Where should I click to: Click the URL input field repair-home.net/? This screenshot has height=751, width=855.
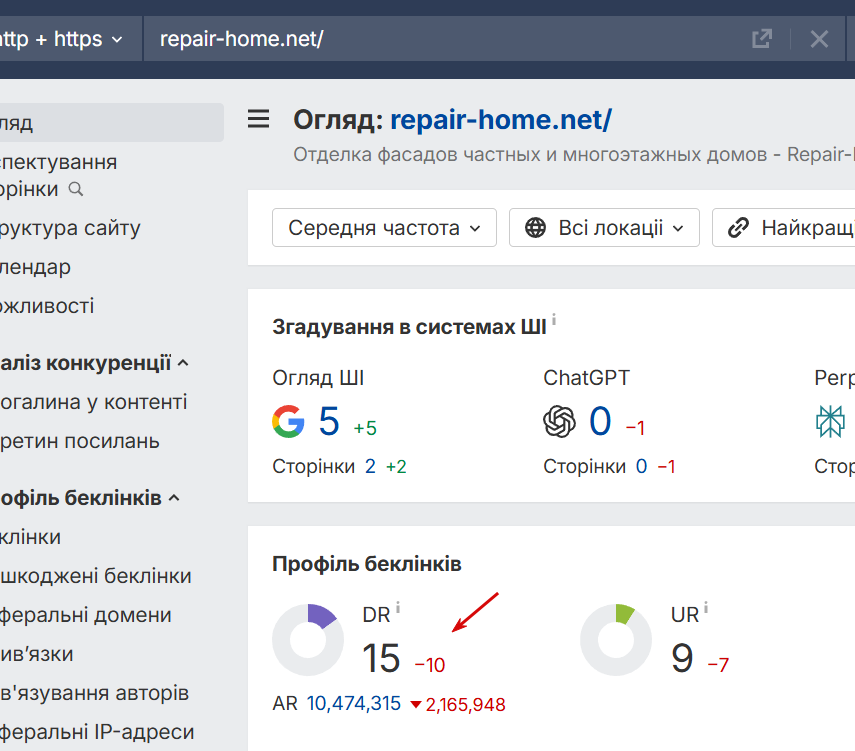click(440, 39)
